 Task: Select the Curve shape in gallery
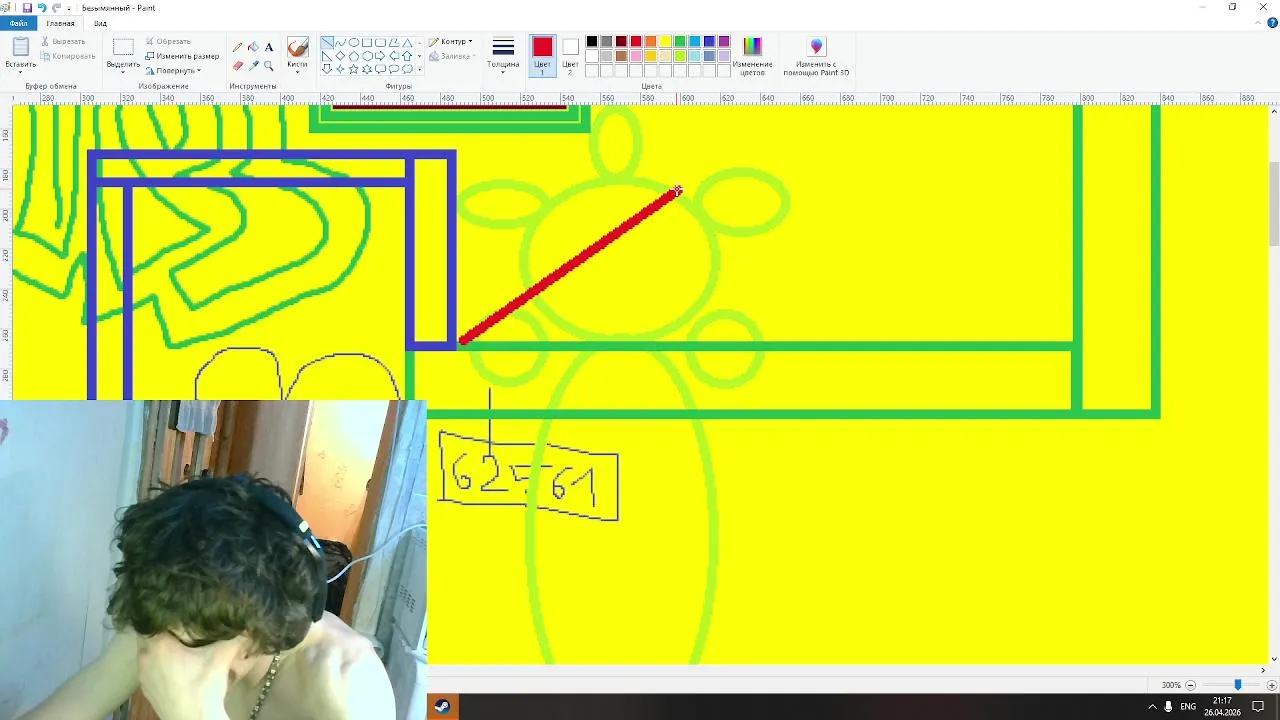(x=341, y=43)
